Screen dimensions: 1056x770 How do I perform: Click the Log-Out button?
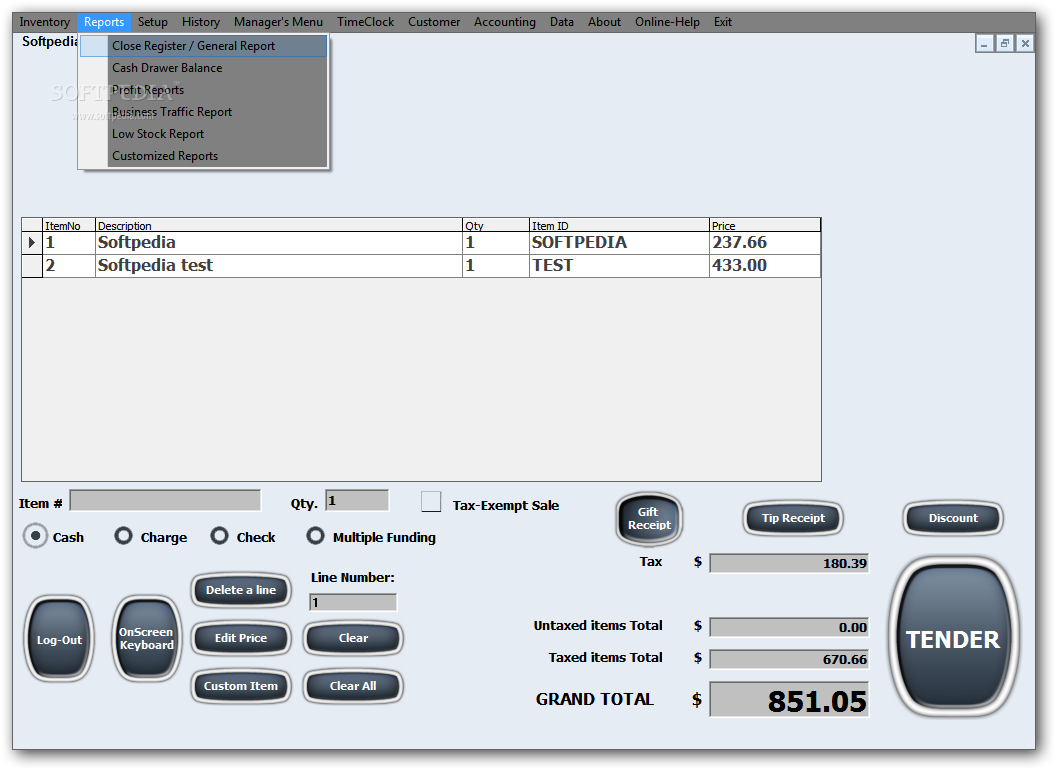click(59, 639)
